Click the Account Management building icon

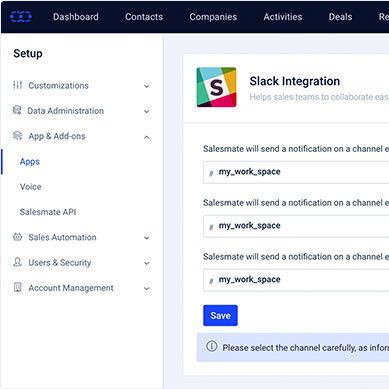pos(17,287)
